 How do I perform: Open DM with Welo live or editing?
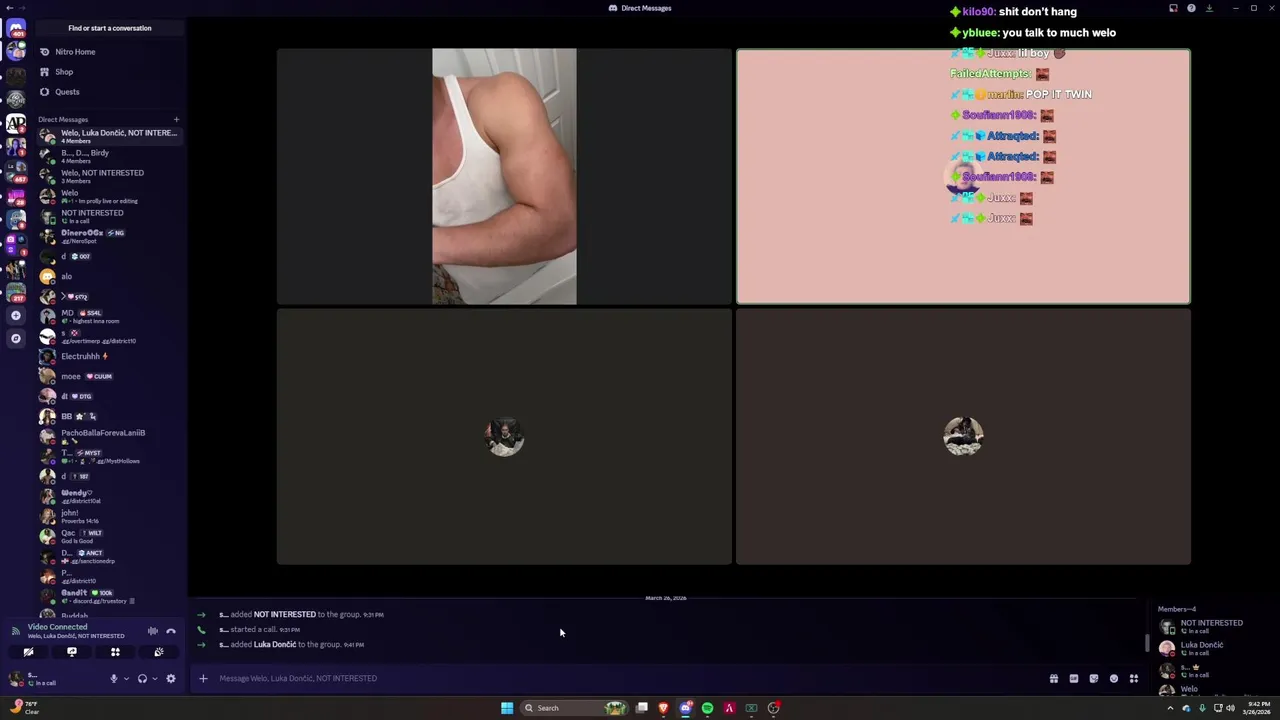click(x=110, y=196)
